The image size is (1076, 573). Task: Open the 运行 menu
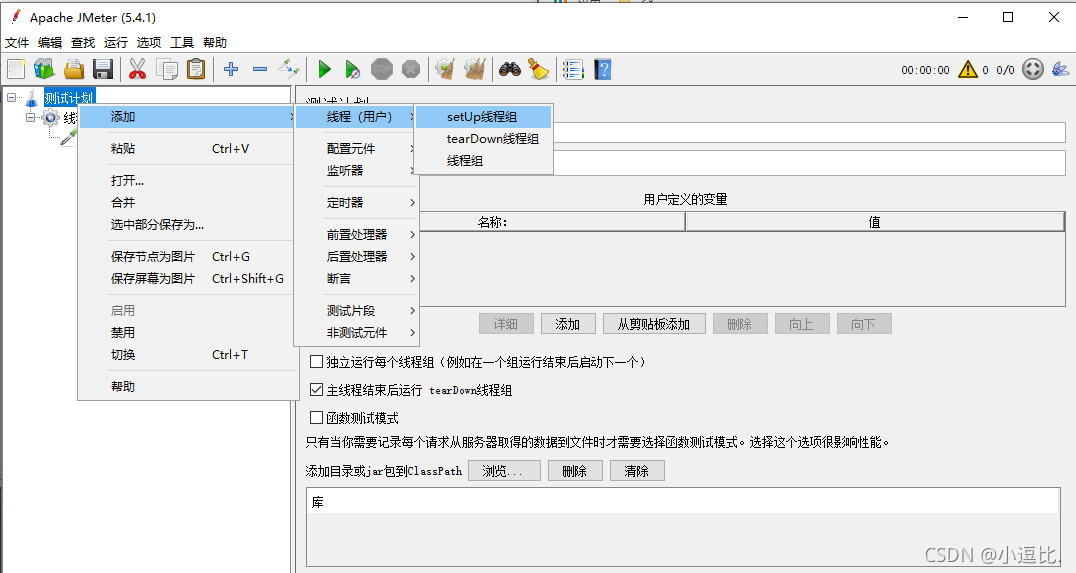coord(116,43)
